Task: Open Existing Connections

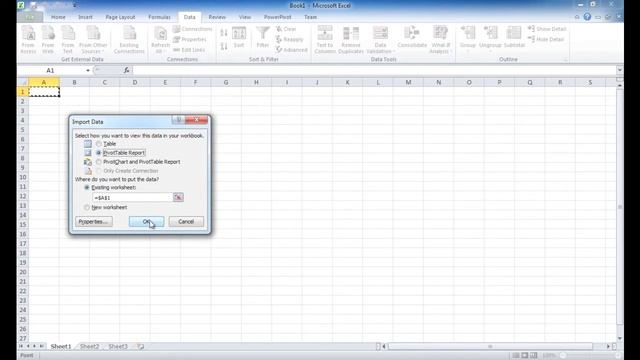Action: pyautogui.click(x=129, y=39)
